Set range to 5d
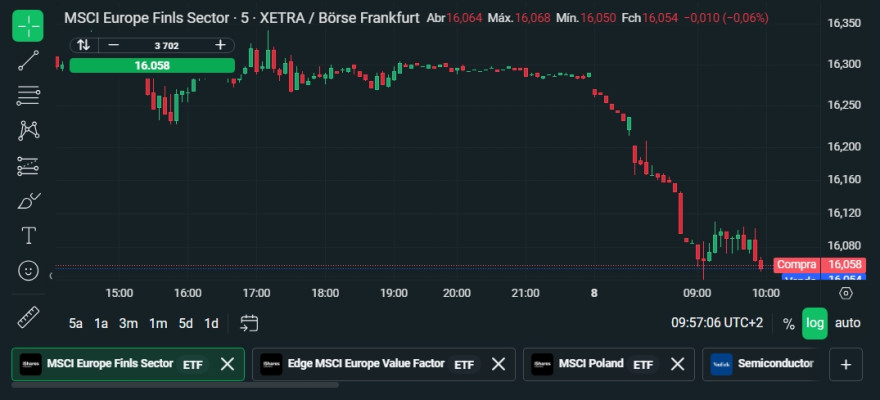880x400 pixels. tap(186, 324)
